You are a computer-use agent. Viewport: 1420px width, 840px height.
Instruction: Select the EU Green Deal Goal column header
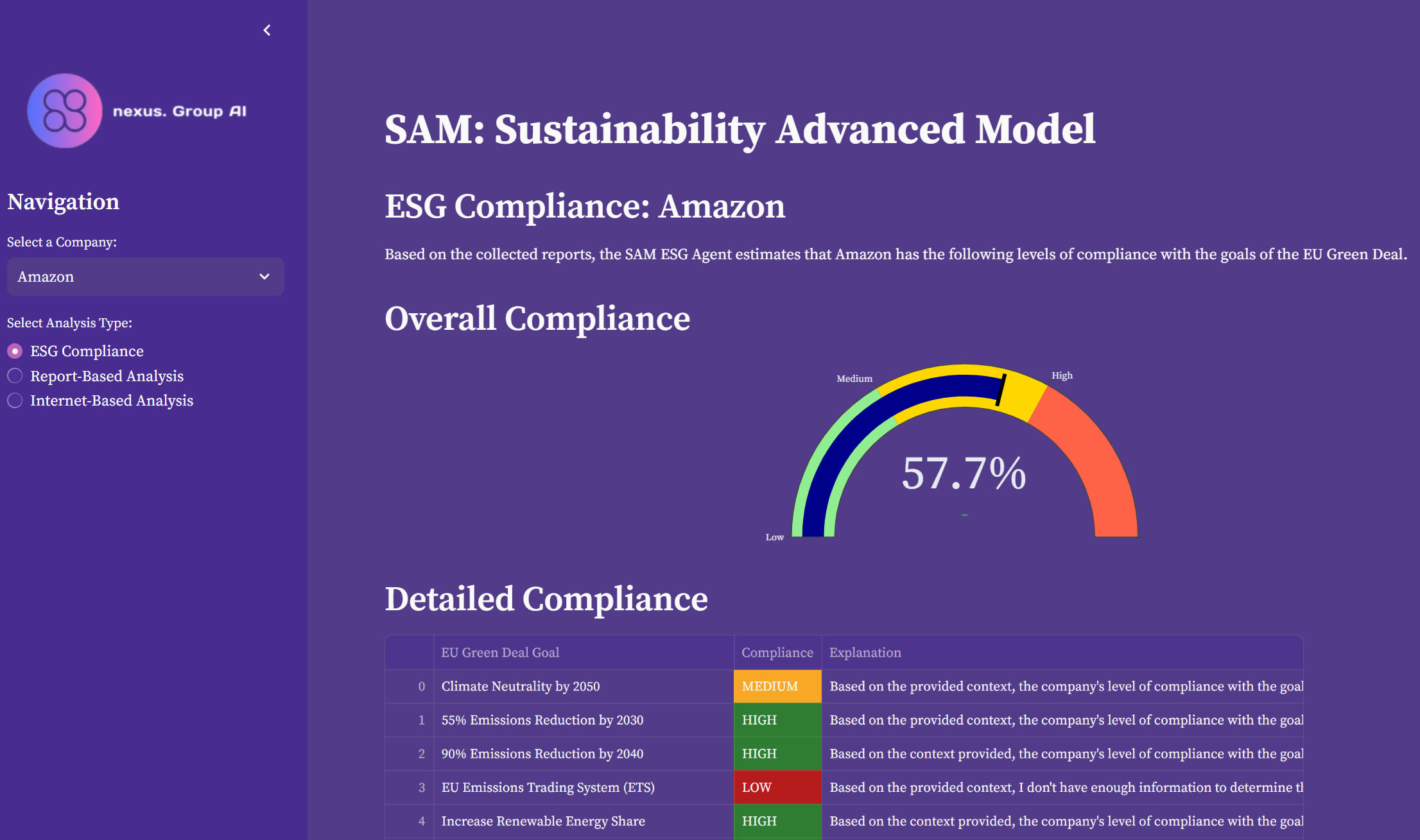(x=500, y=652)
